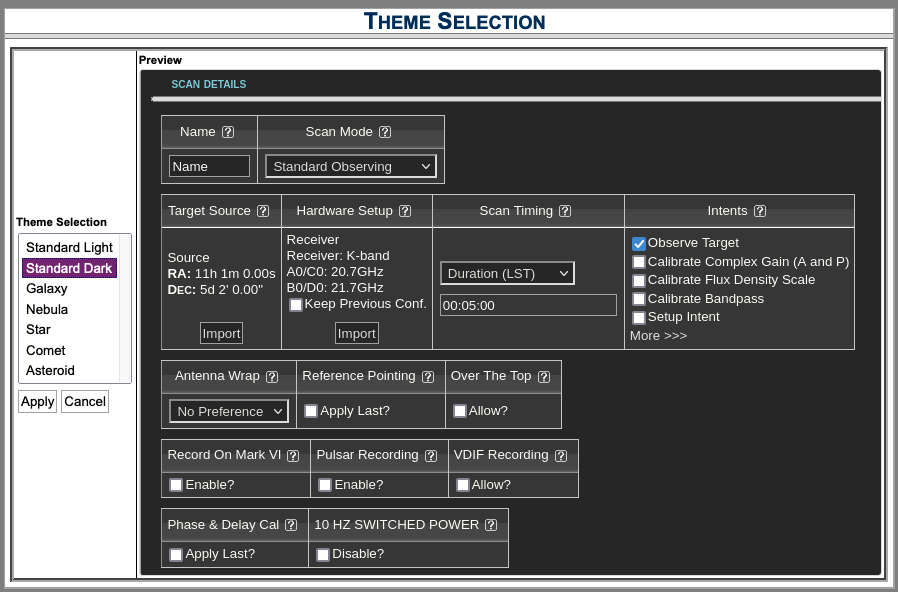This screenshot has width=898, height=592.
Task: Open the Duration (LST) dropdown
Action: point(507,272)
